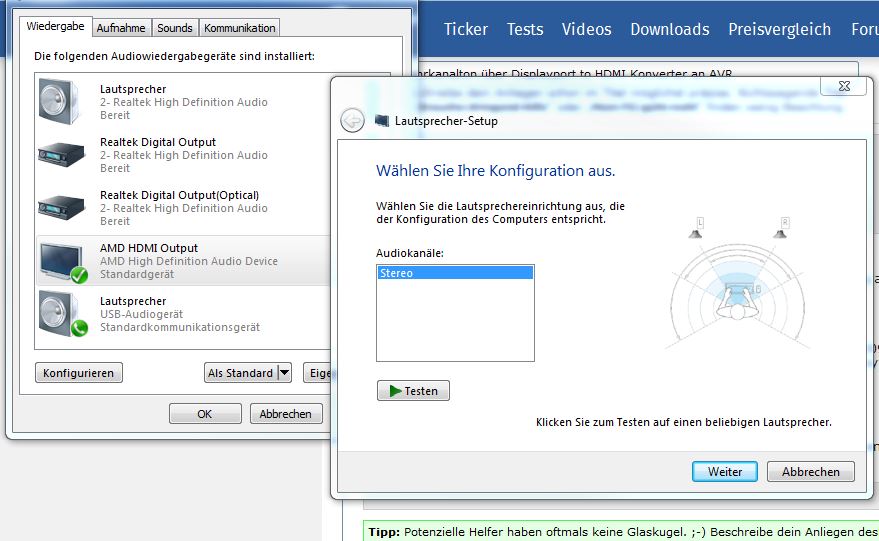Click Abbrechen in the sound dialog
The width and height of the screenshot is (879, 541).
(286, 414)
